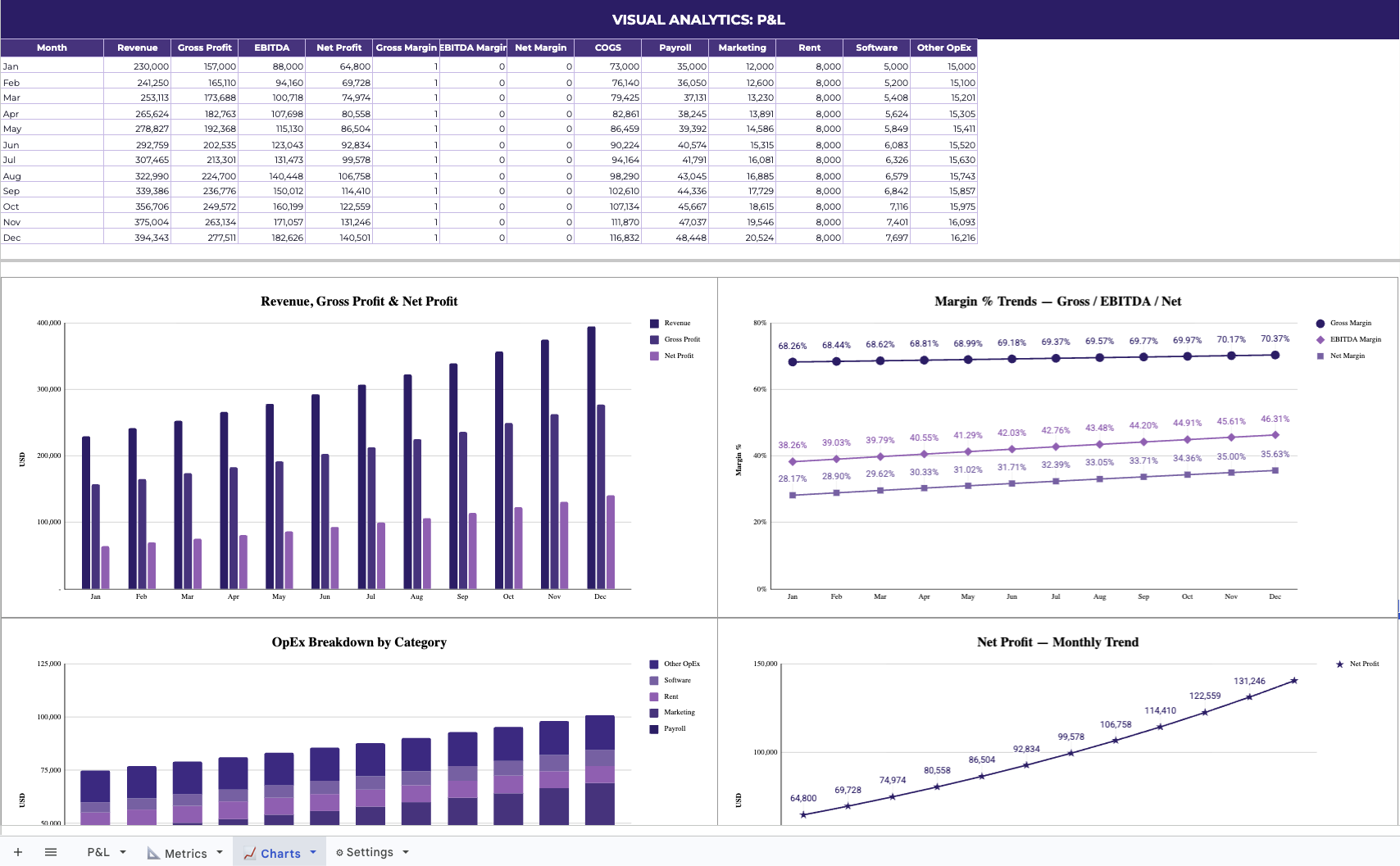
Task: Click the 64,800 net profit data label
Action: (x=803, y=799)
